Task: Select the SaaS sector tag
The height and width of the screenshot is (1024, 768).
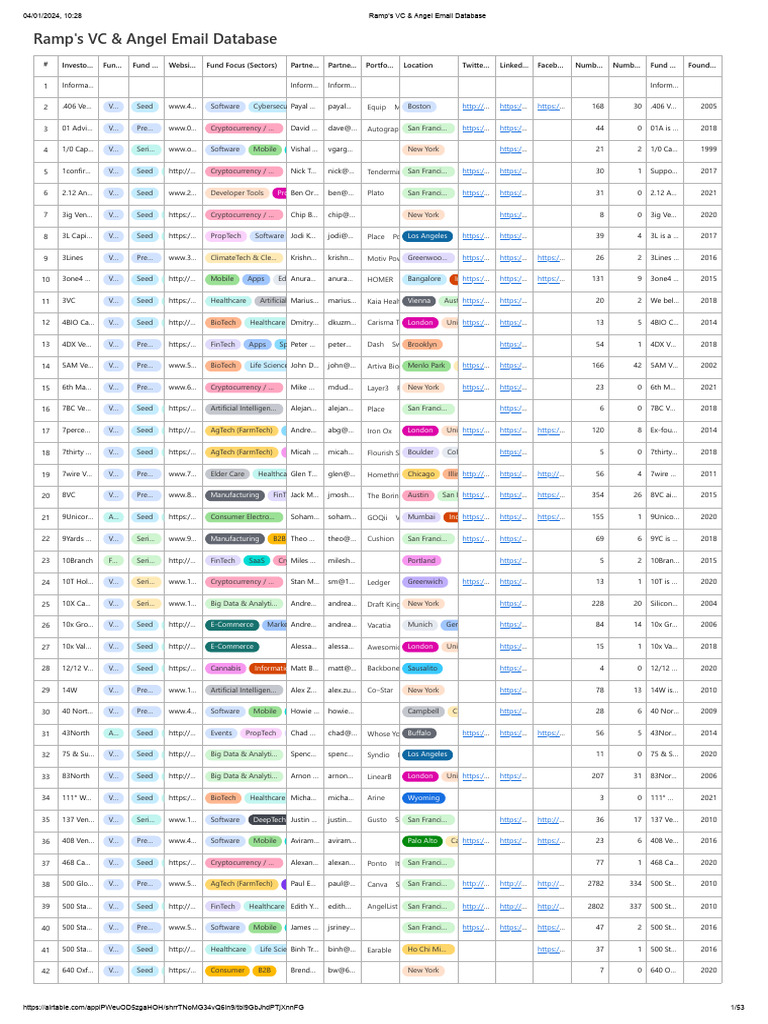Action: 257,561
